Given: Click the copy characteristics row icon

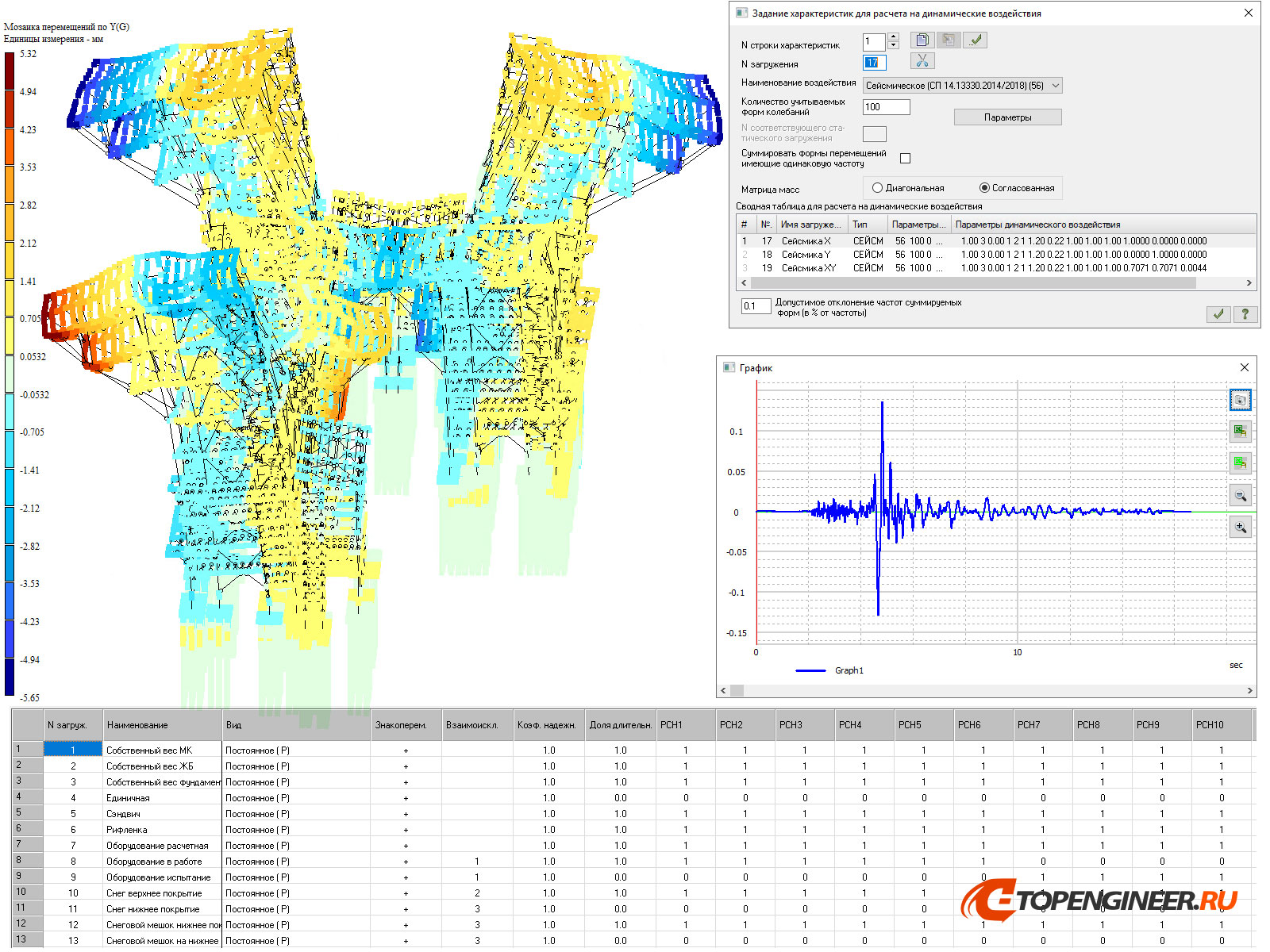Looking at the screenshot, I should [922, 40].
